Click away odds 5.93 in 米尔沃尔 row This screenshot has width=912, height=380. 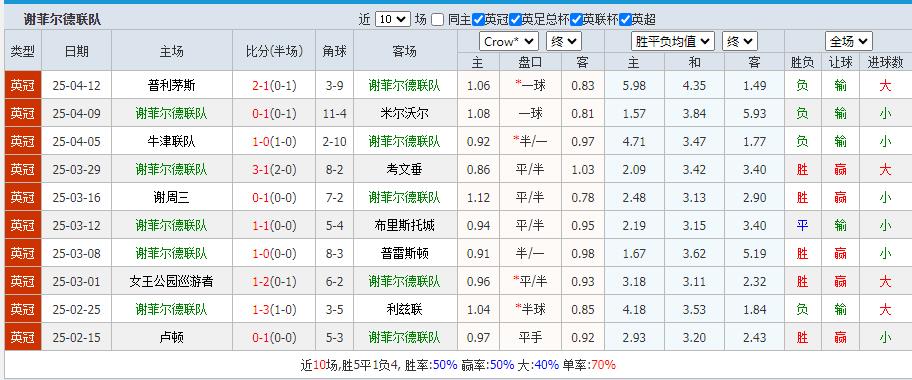click(754, 113)
